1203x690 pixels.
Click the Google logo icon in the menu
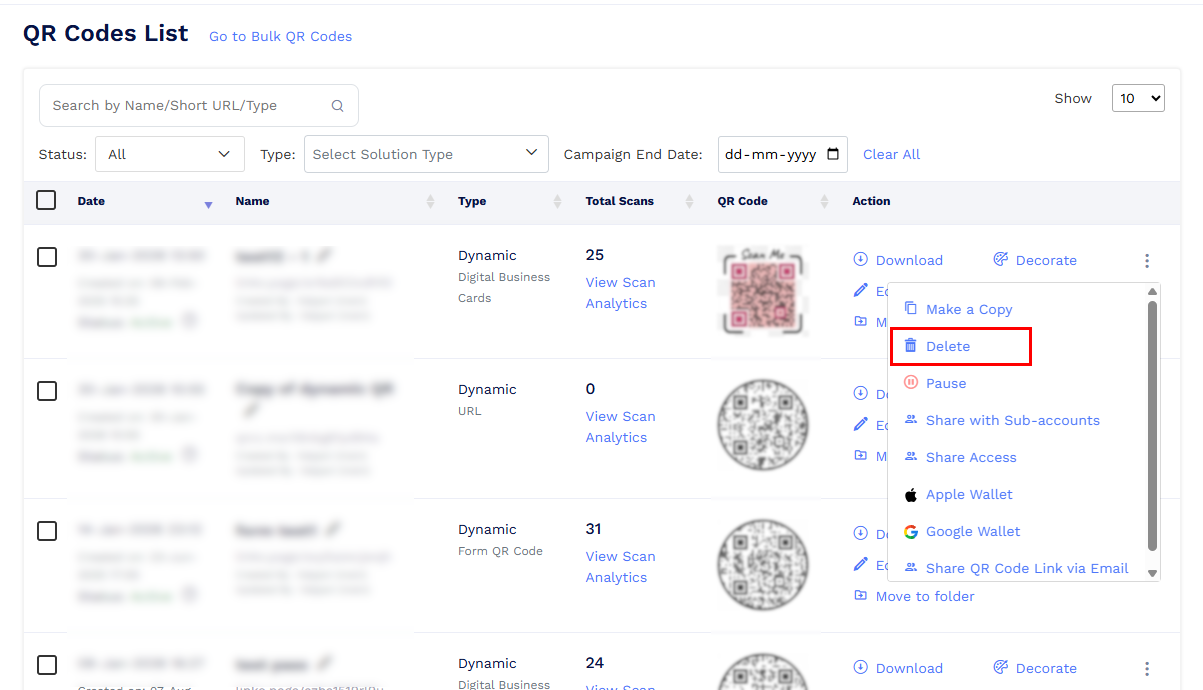pos(911,531)
